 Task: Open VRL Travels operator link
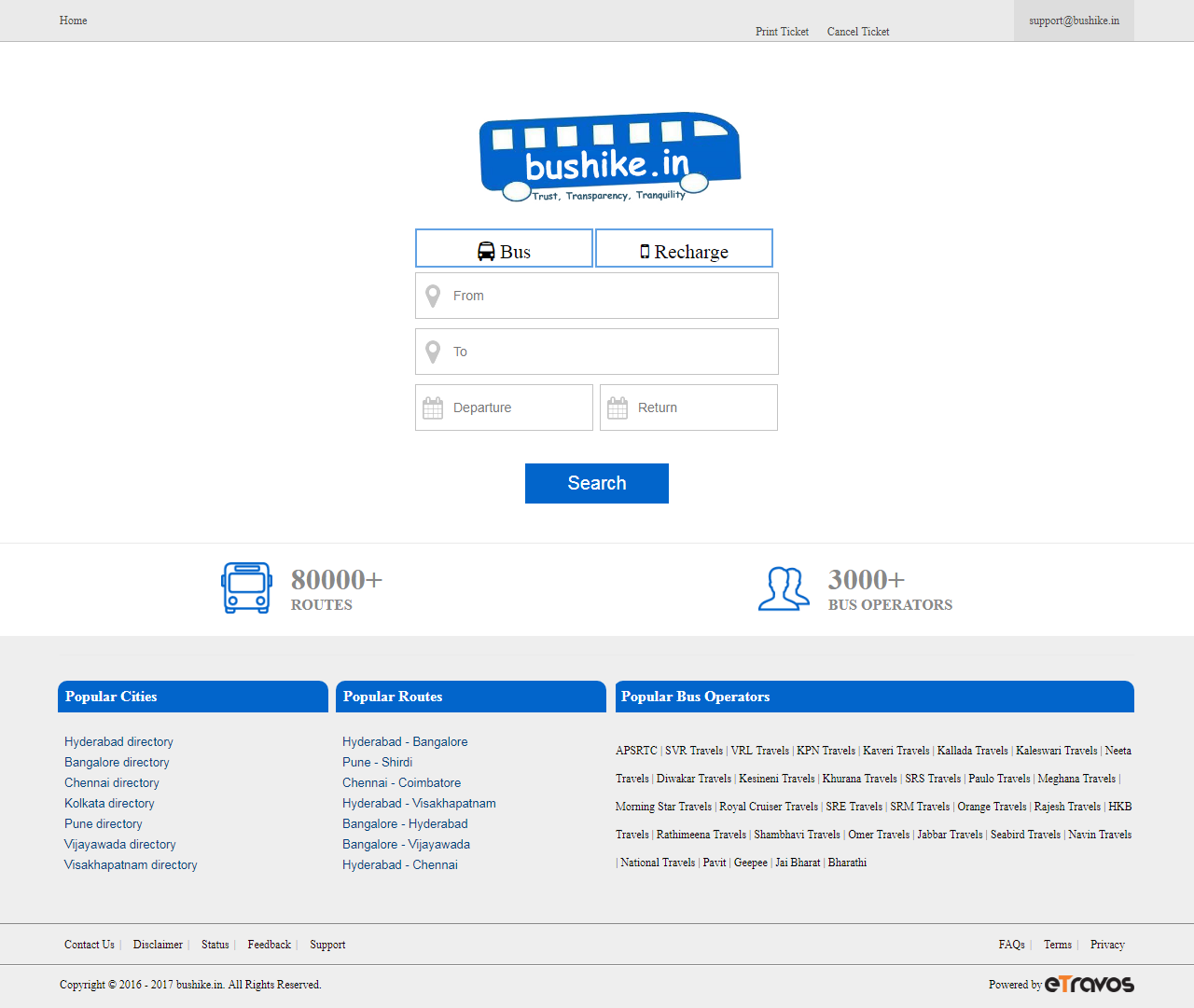click(759, 751)
